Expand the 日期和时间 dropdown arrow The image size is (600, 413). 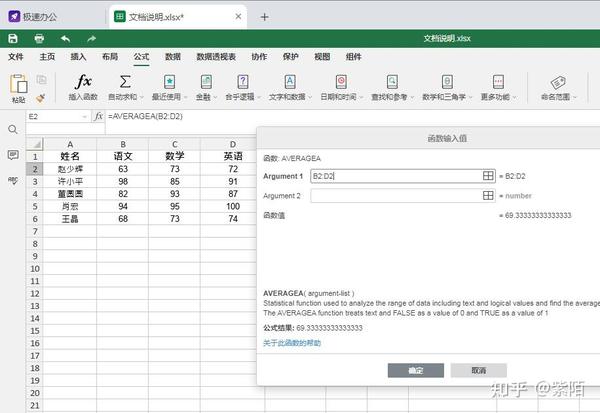[361, 98]
